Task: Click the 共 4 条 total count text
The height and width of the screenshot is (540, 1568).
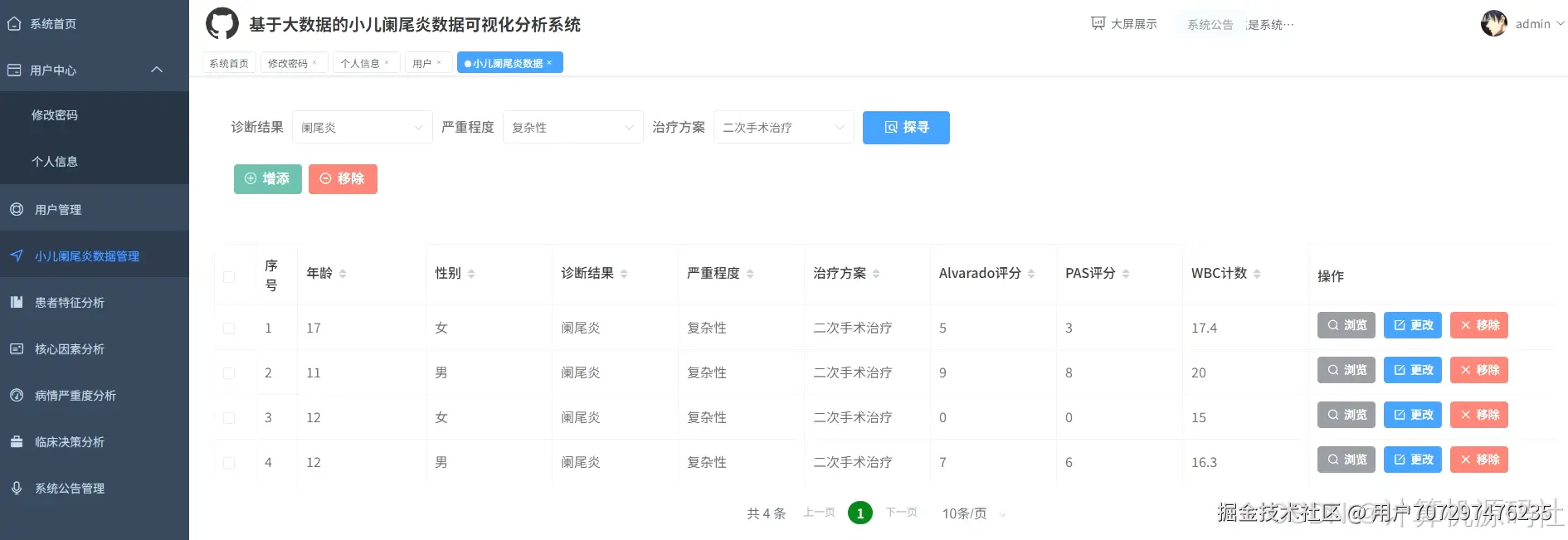Action: pyautogui.click(x=766, y=513)
